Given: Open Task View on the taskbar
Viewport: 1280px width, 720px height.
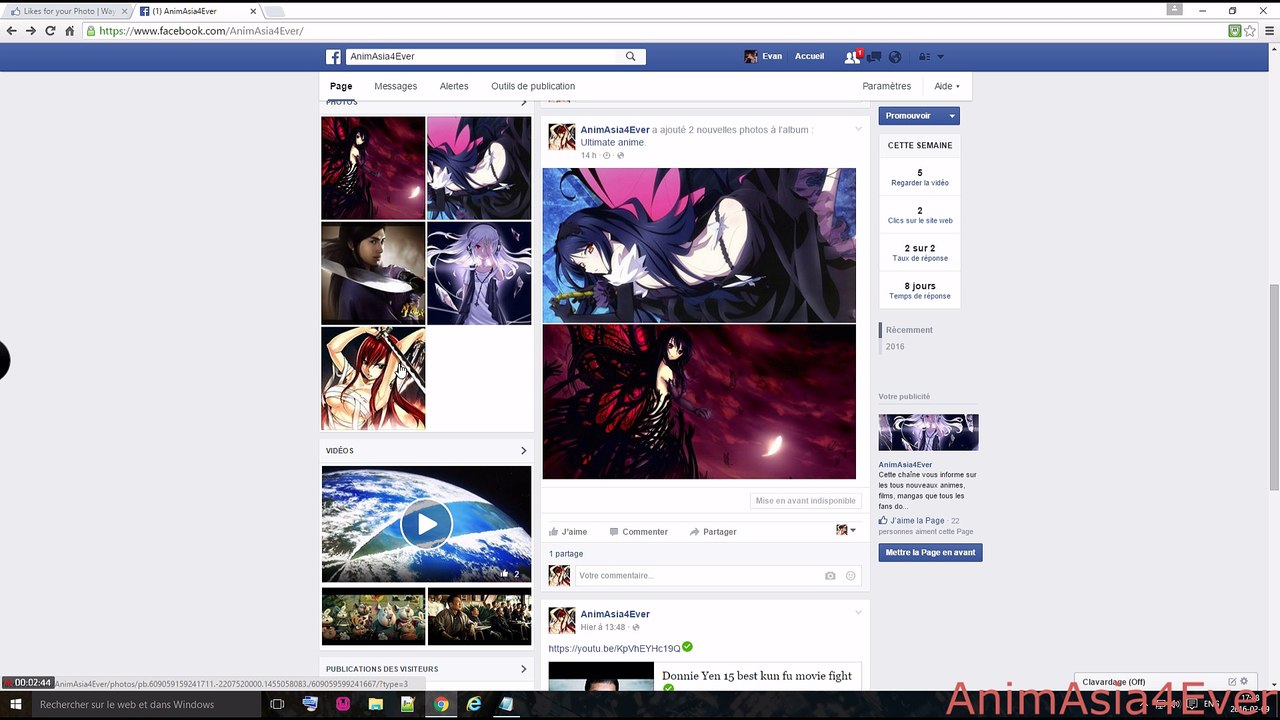Looking at the screenshot, I should 277,704.
